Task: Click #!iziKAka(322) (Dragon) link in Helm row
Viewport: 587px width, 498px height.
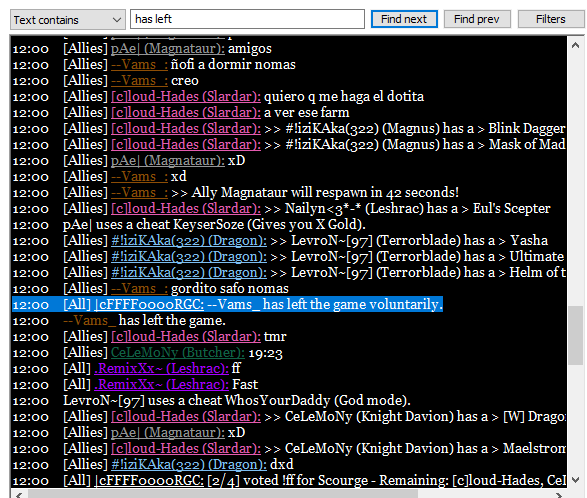Action: pos(189,273)
